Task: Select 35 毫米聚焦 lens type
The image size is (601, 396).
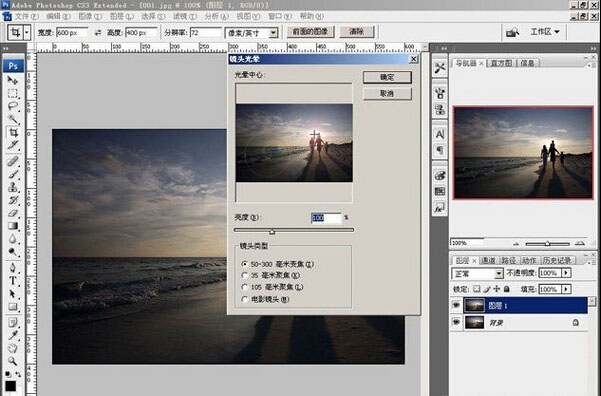Action: point(245,275)
